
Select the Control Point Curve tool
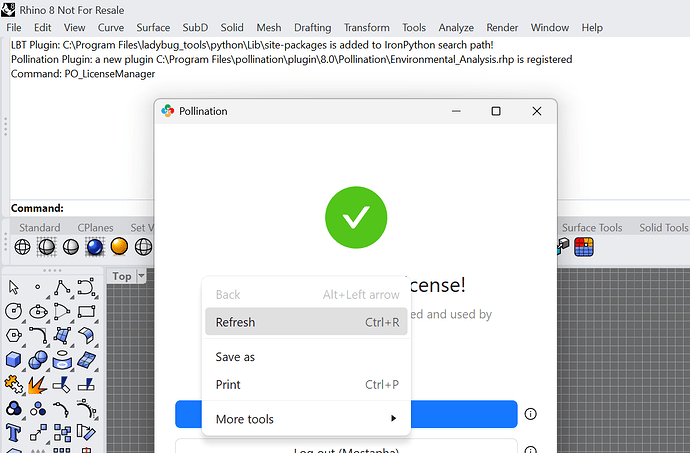point(86,287)
